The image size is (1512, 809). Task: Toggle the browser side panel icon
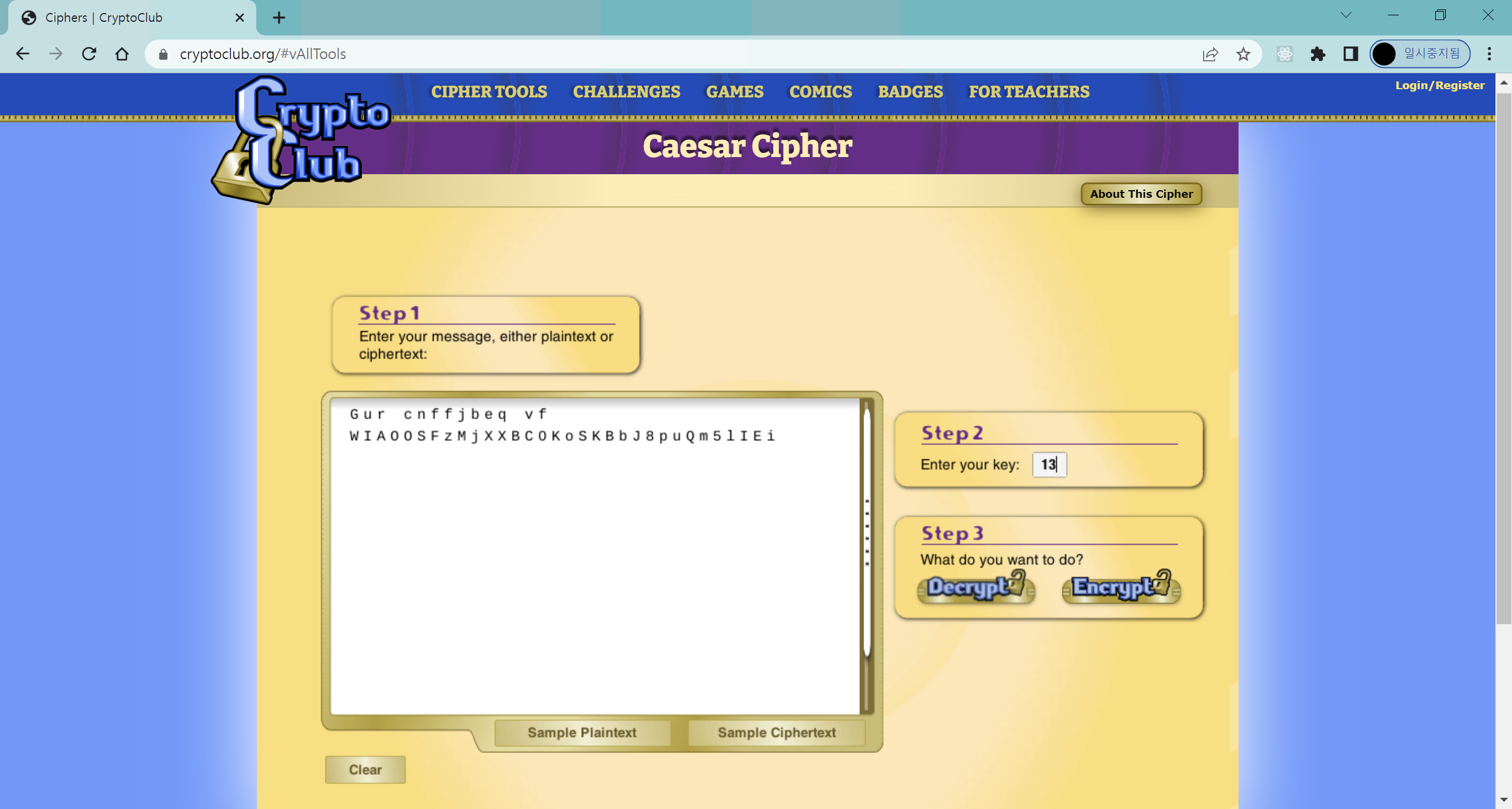coord(1350,54)
